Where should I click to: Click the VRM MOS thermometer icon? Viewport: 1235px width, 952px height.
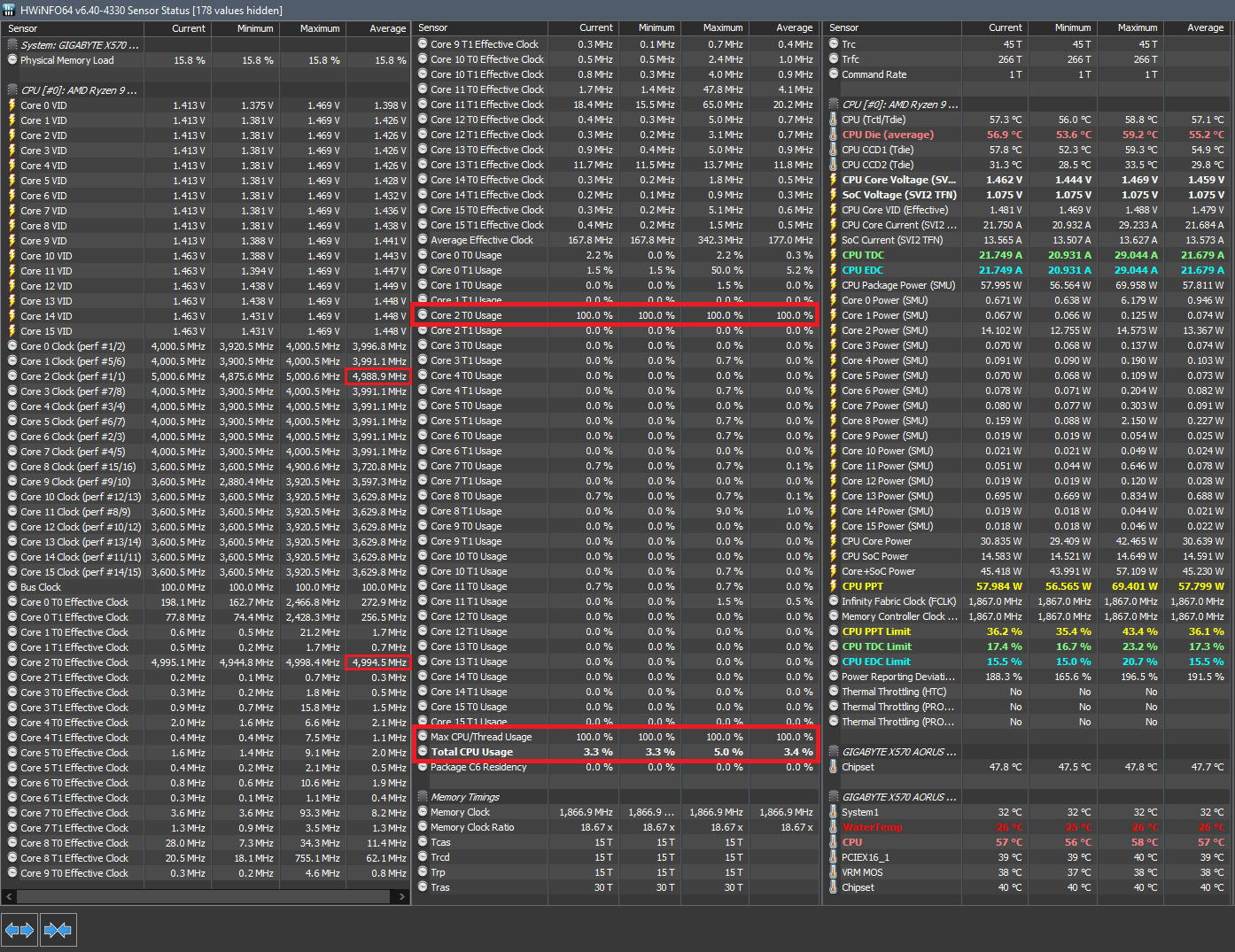(x=834, y=872)
